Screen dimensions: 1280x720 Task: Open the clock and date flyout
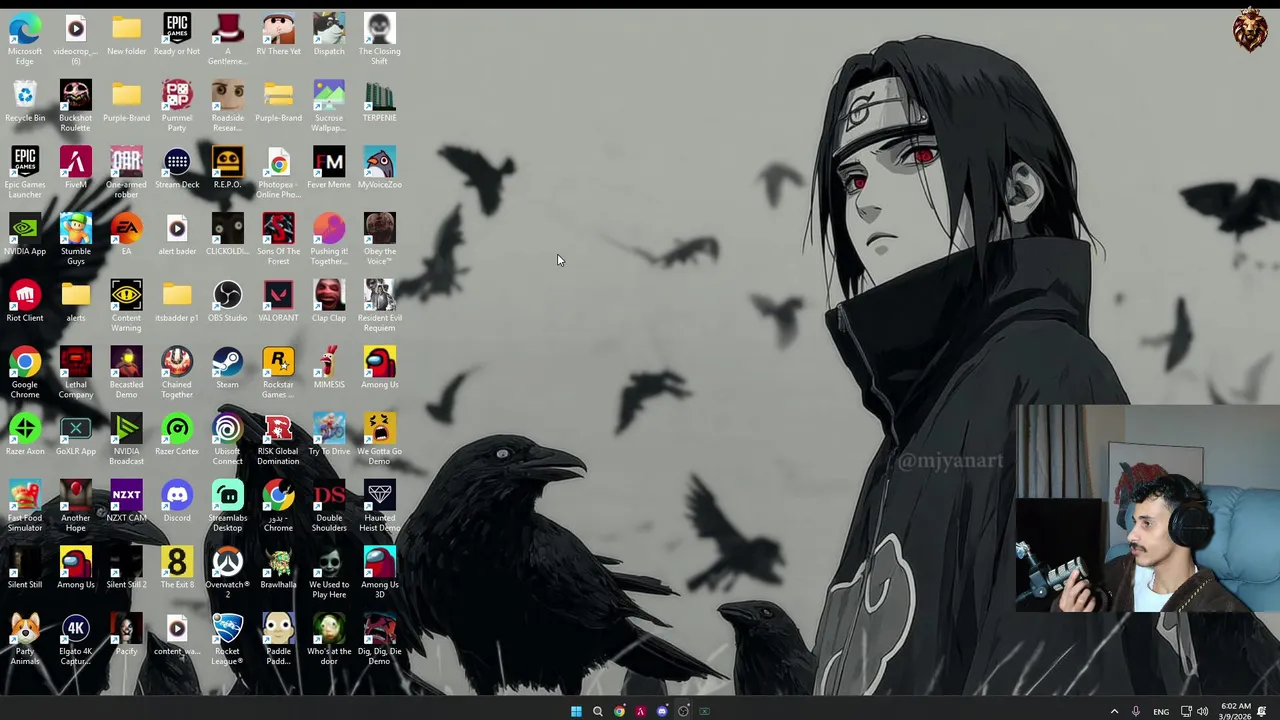(x=1235, y=711)
